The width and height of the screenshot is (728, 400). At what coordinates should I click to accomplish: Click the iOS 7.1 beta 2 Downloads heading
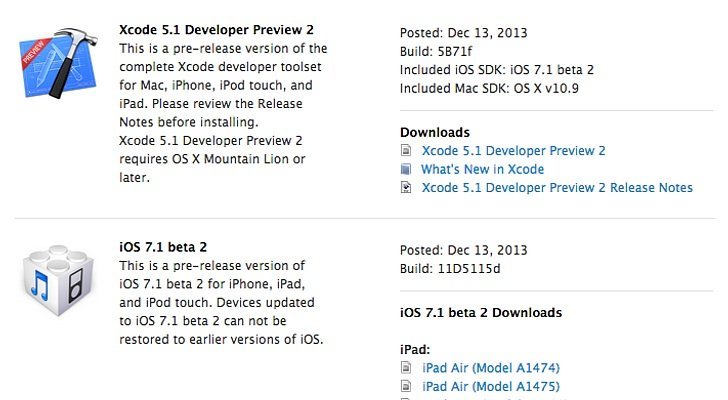click(481, 313)
